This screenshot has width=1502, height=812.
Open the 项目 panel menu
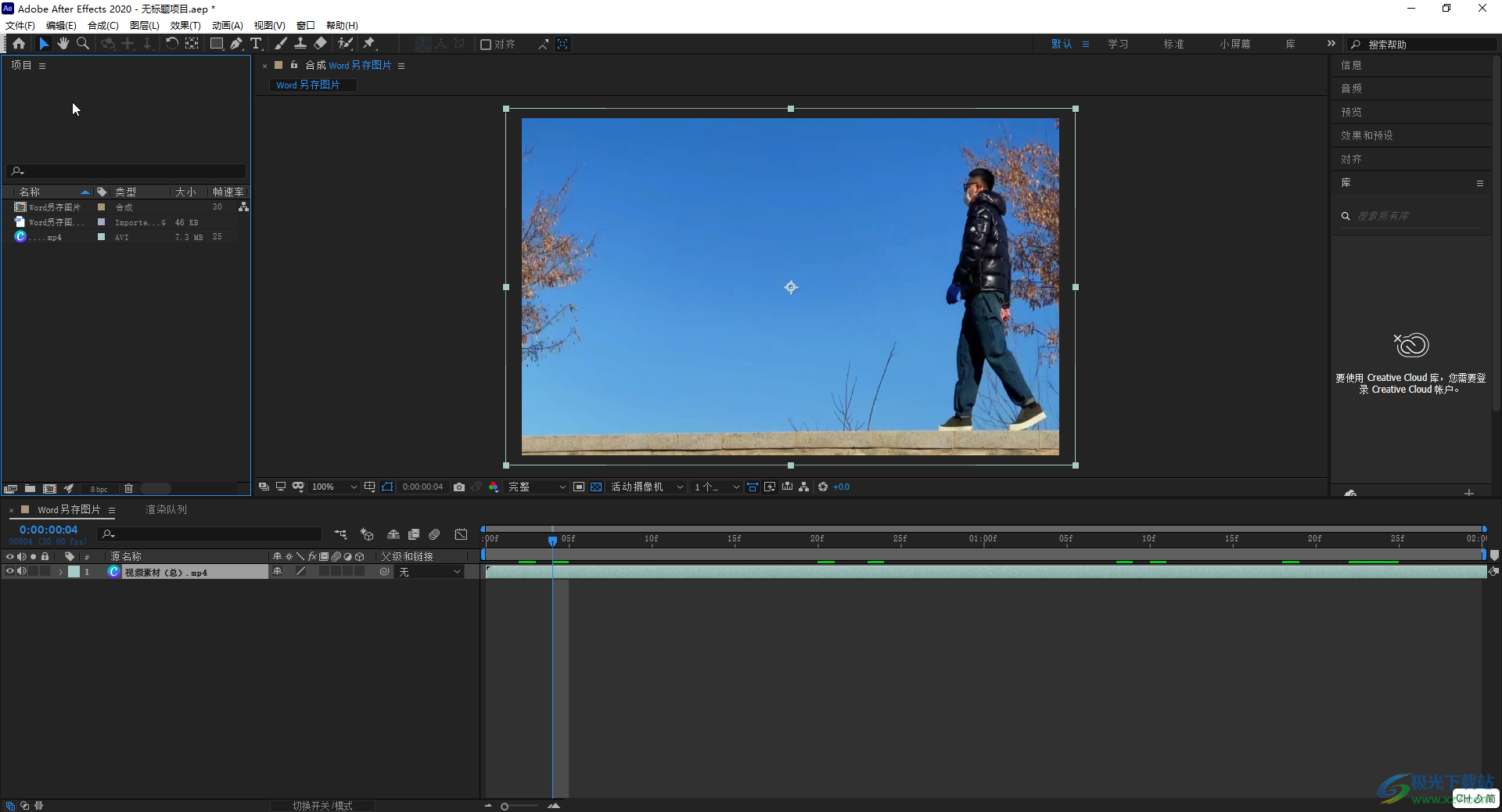click(x=42, y=66)
